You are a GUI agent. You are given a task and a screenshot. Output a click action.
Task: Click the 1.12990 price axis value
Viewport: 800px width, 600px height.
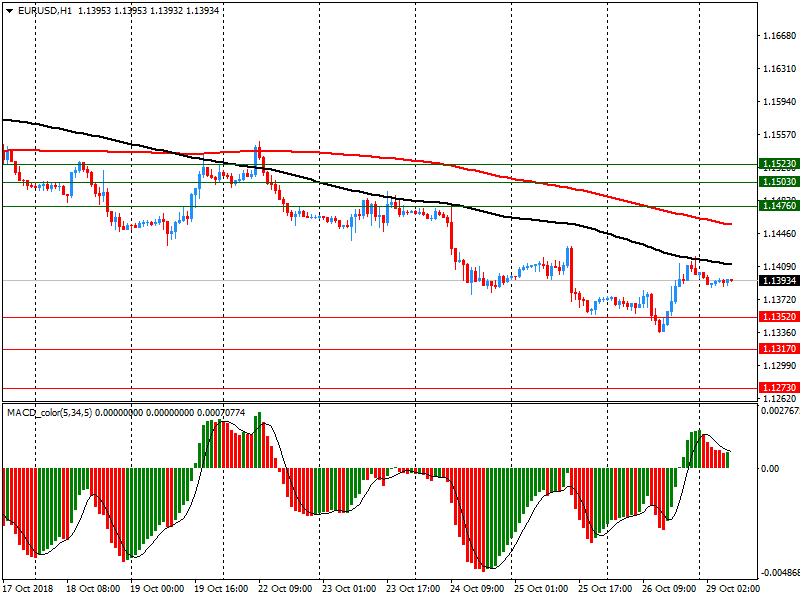(x=780, y=366)
